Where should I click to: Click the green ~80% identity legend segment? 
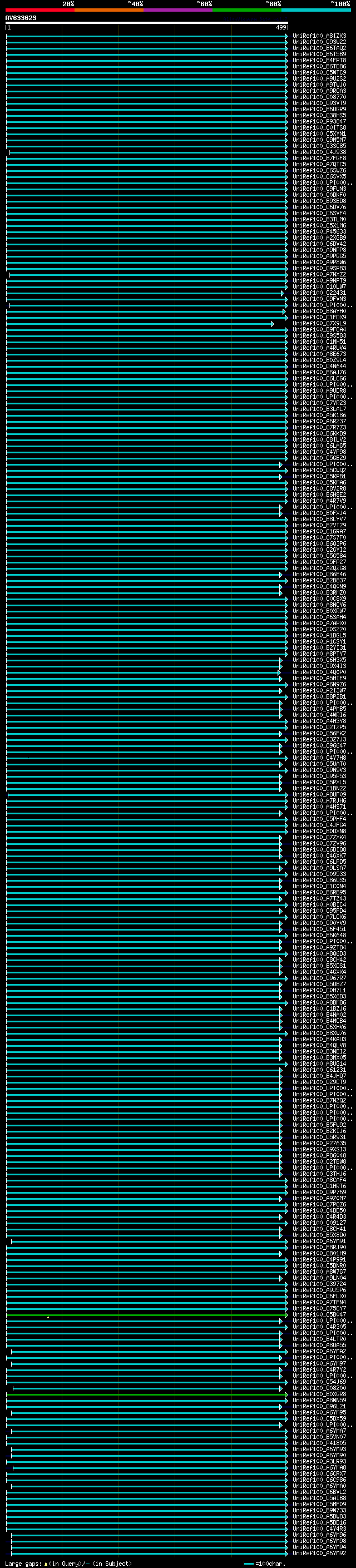point(247,11)
